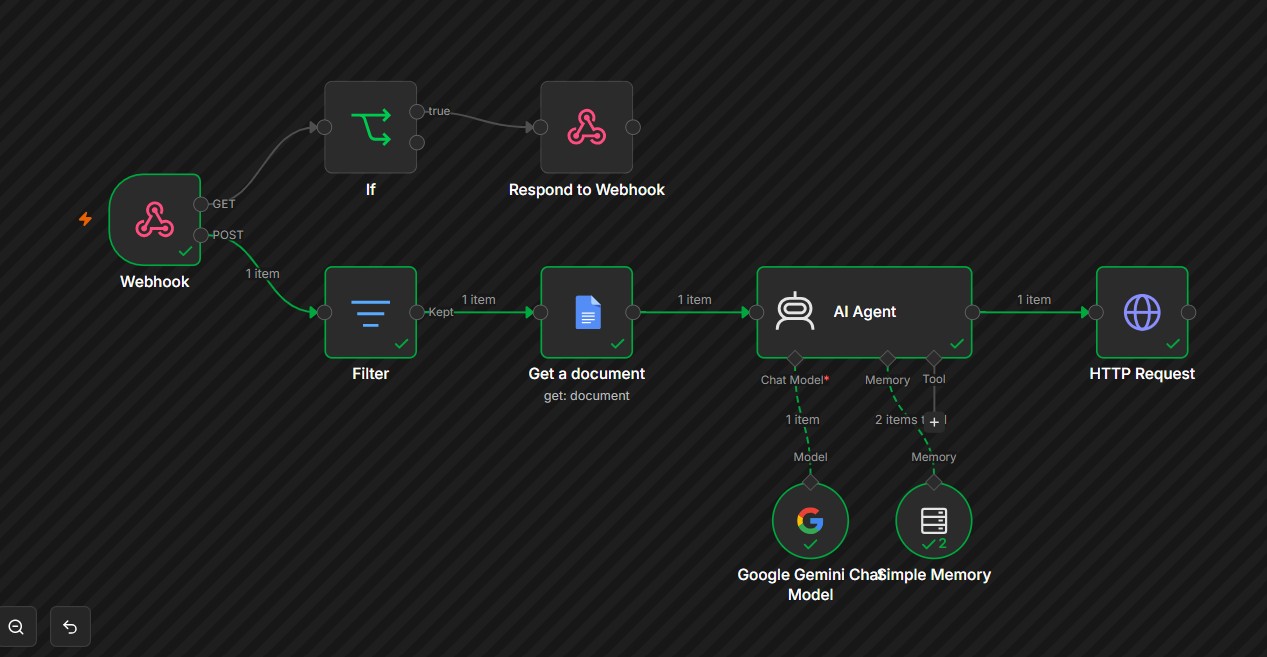The height and width of the screenshot is (657, 1267).
Task: Click the Filter Kept output connector
Action: point(417,312)
